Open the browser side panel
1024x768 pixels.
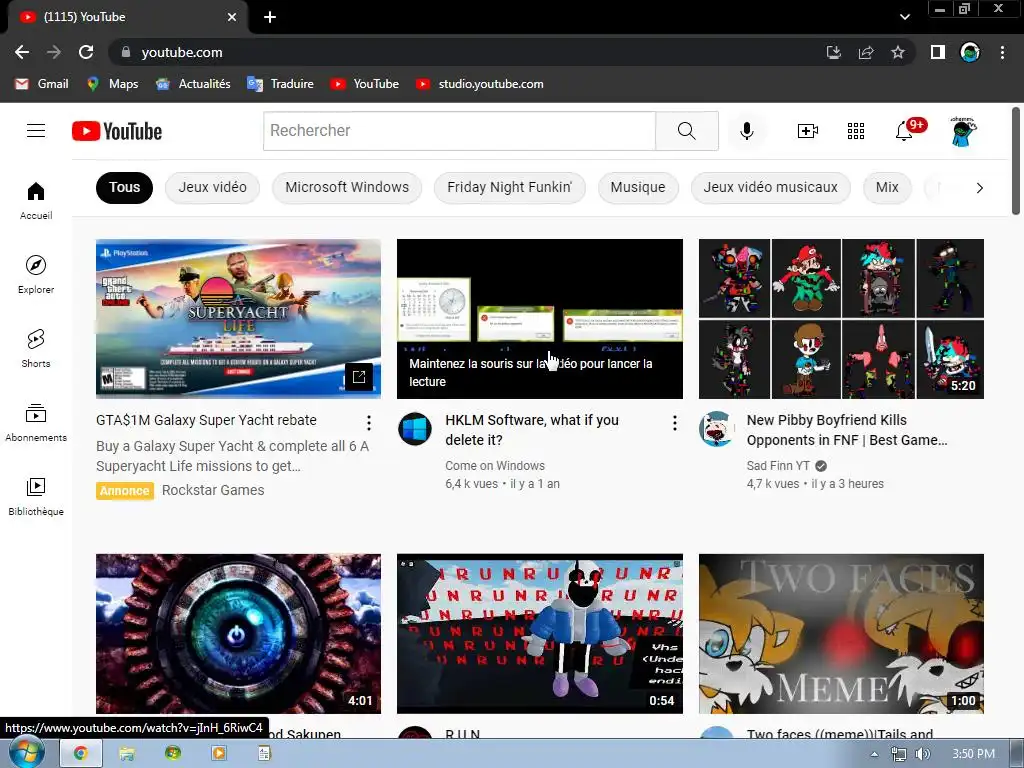938,52
